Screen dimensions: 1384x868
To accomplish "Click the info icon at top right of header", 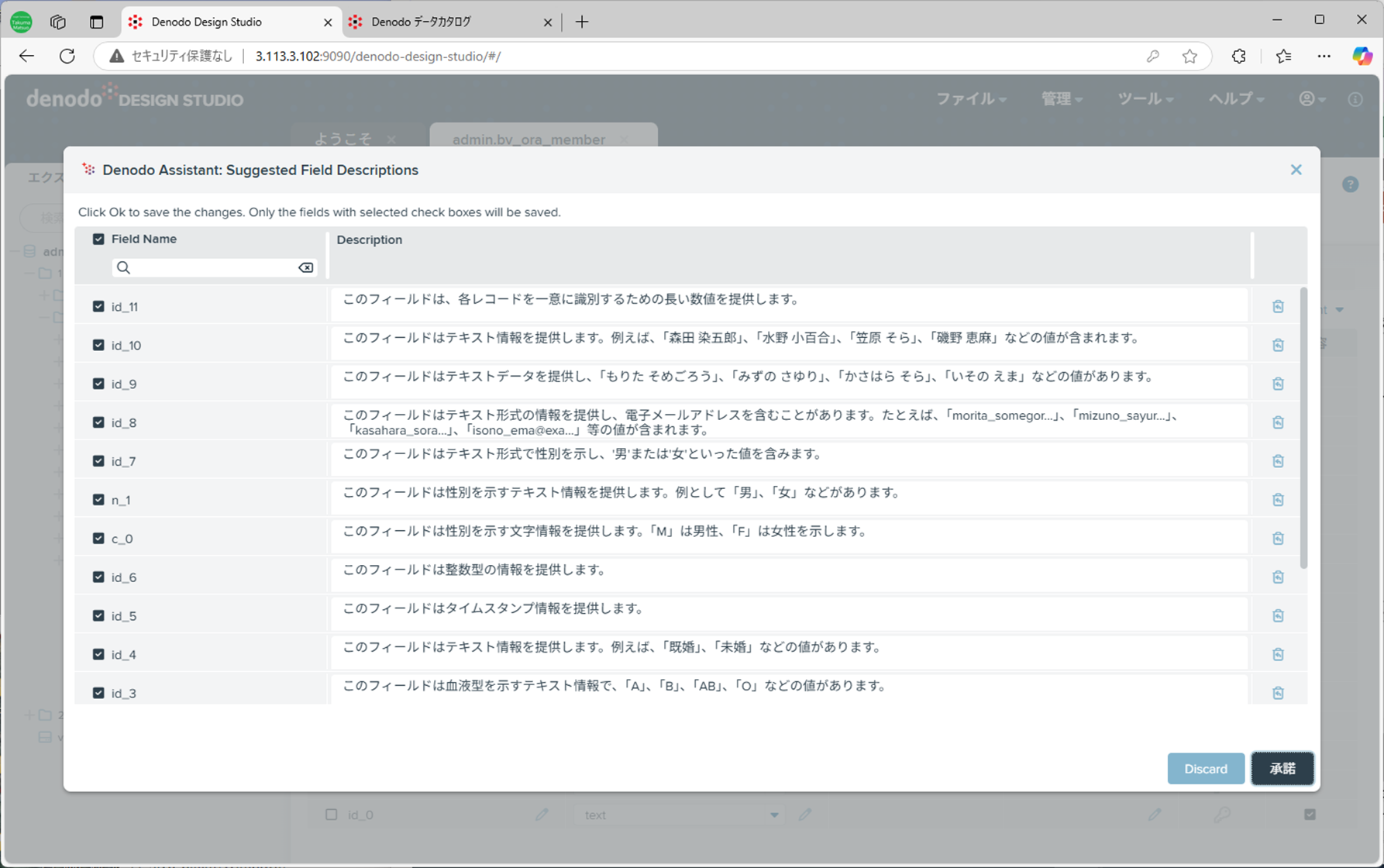I will tap(1355, 98).
